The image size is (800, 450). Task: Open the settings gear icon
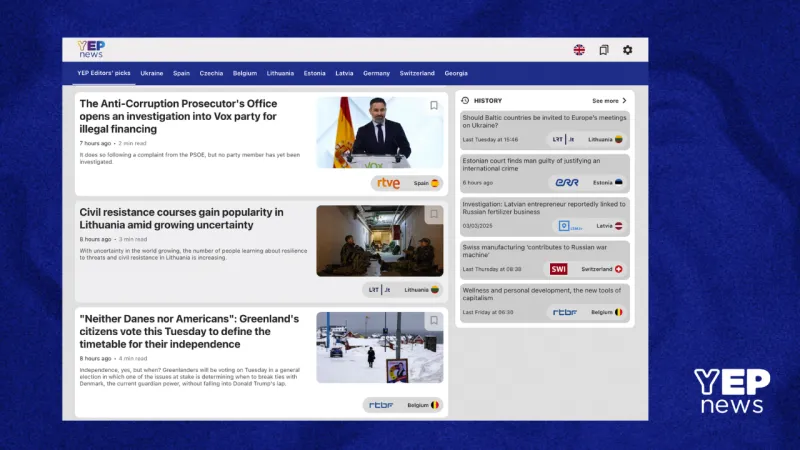coord(628,50)
